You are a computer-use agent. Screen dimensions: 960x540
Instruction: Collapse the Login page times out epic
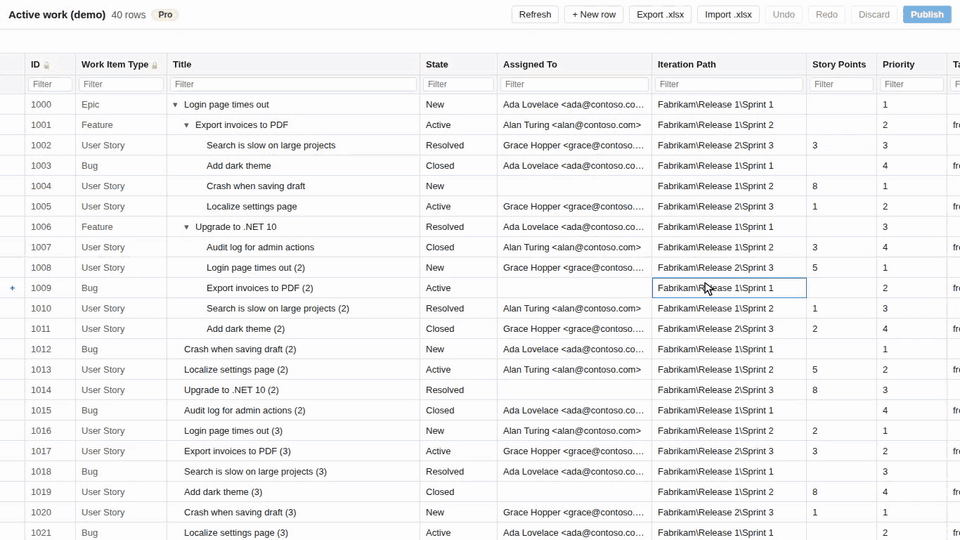pos(175,105)
